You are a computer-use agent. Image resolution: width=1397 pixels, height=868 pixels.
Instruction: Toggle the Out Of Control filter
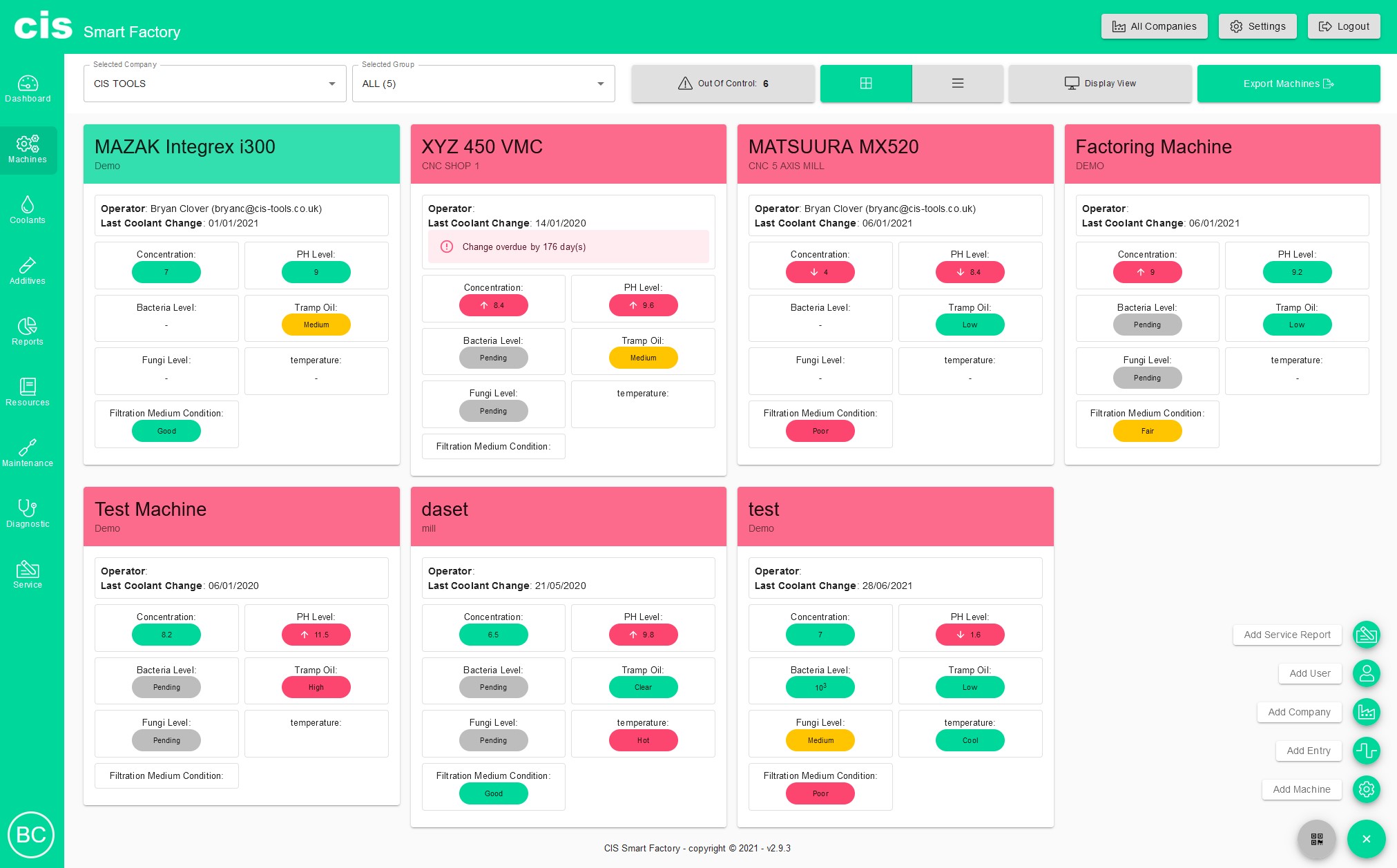pos(723,84)
